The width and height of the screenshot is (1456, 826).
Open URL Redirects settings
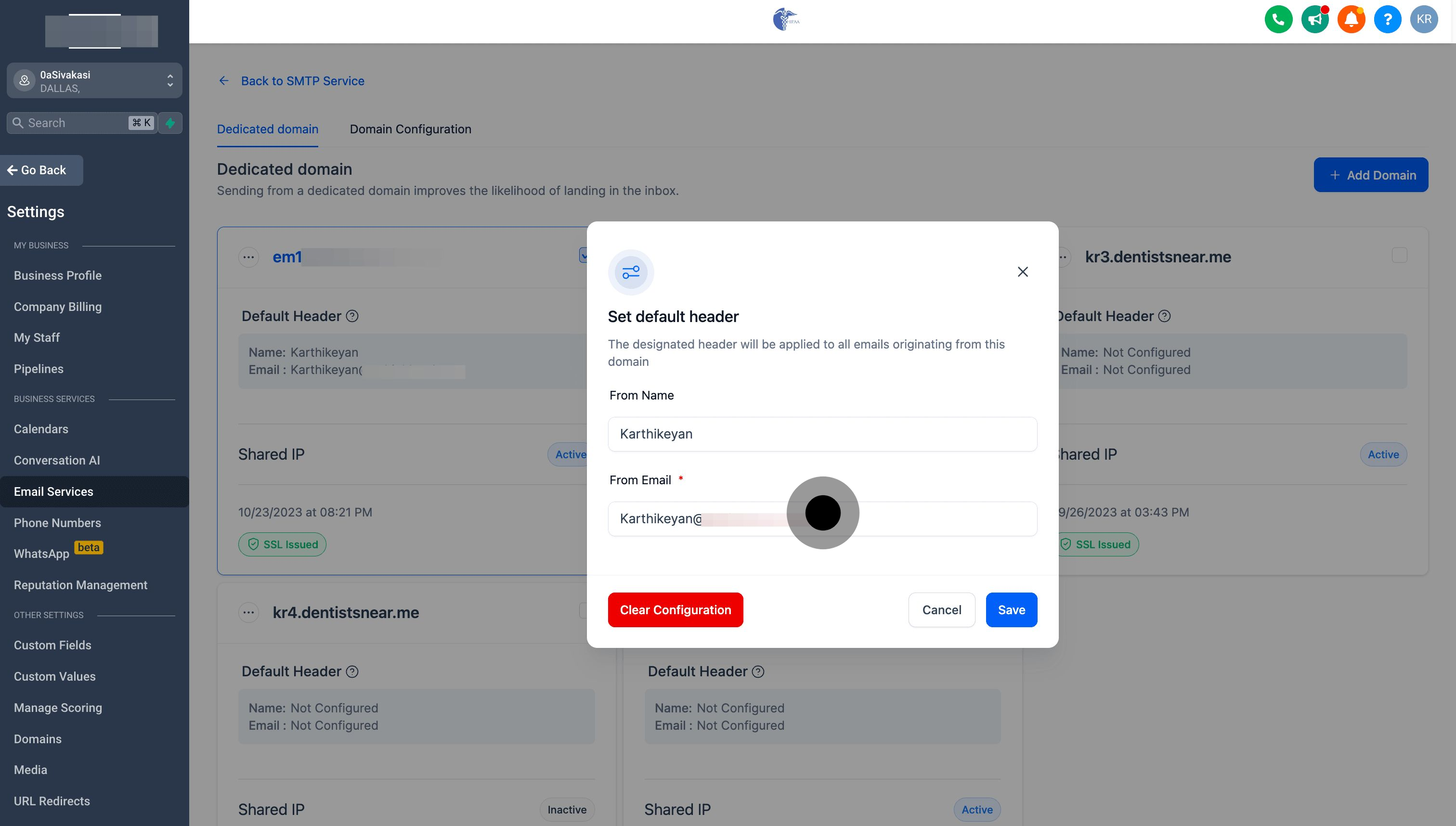(x=52, y=801)
